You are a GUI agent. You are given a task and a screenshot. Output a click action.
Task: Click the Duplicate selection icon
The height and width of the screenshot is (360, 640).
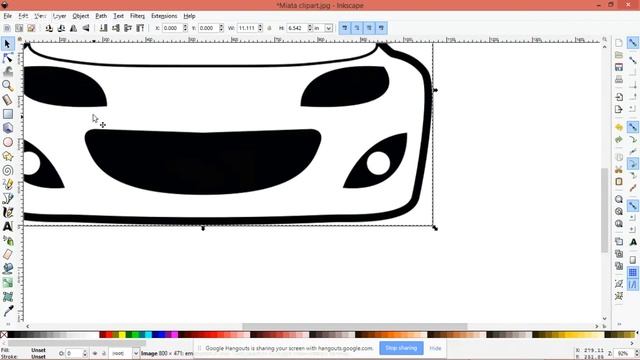pos(619,242)
